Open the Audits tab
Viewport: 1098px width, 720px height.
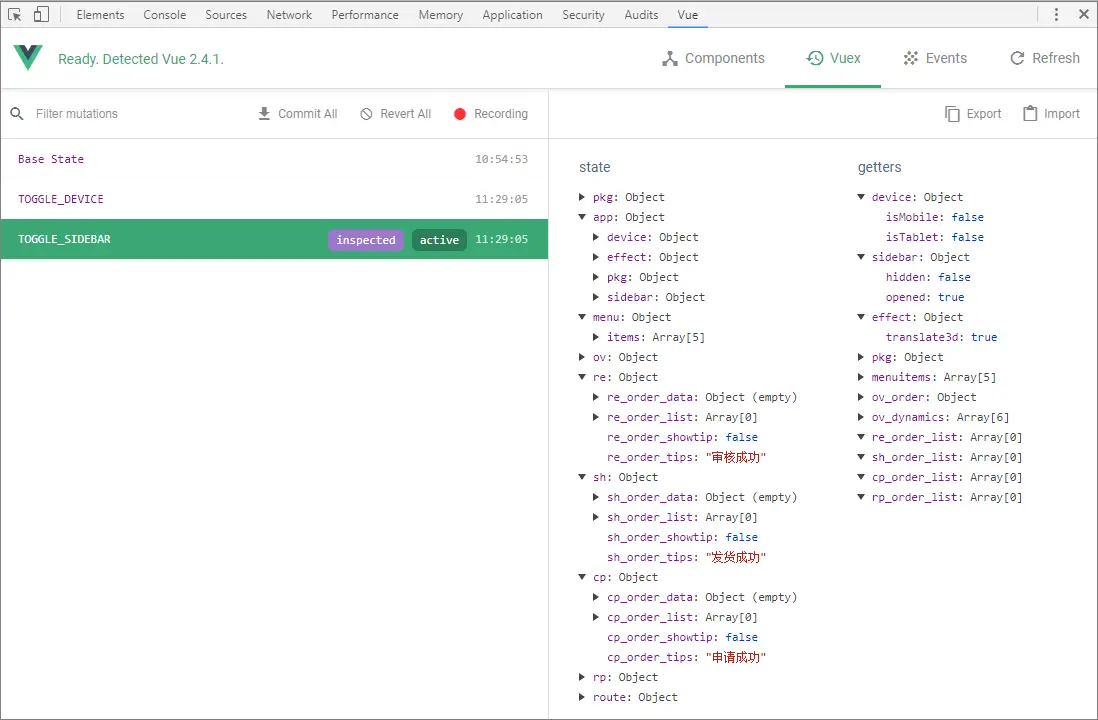pyautogui.click(x=641, y=15)
